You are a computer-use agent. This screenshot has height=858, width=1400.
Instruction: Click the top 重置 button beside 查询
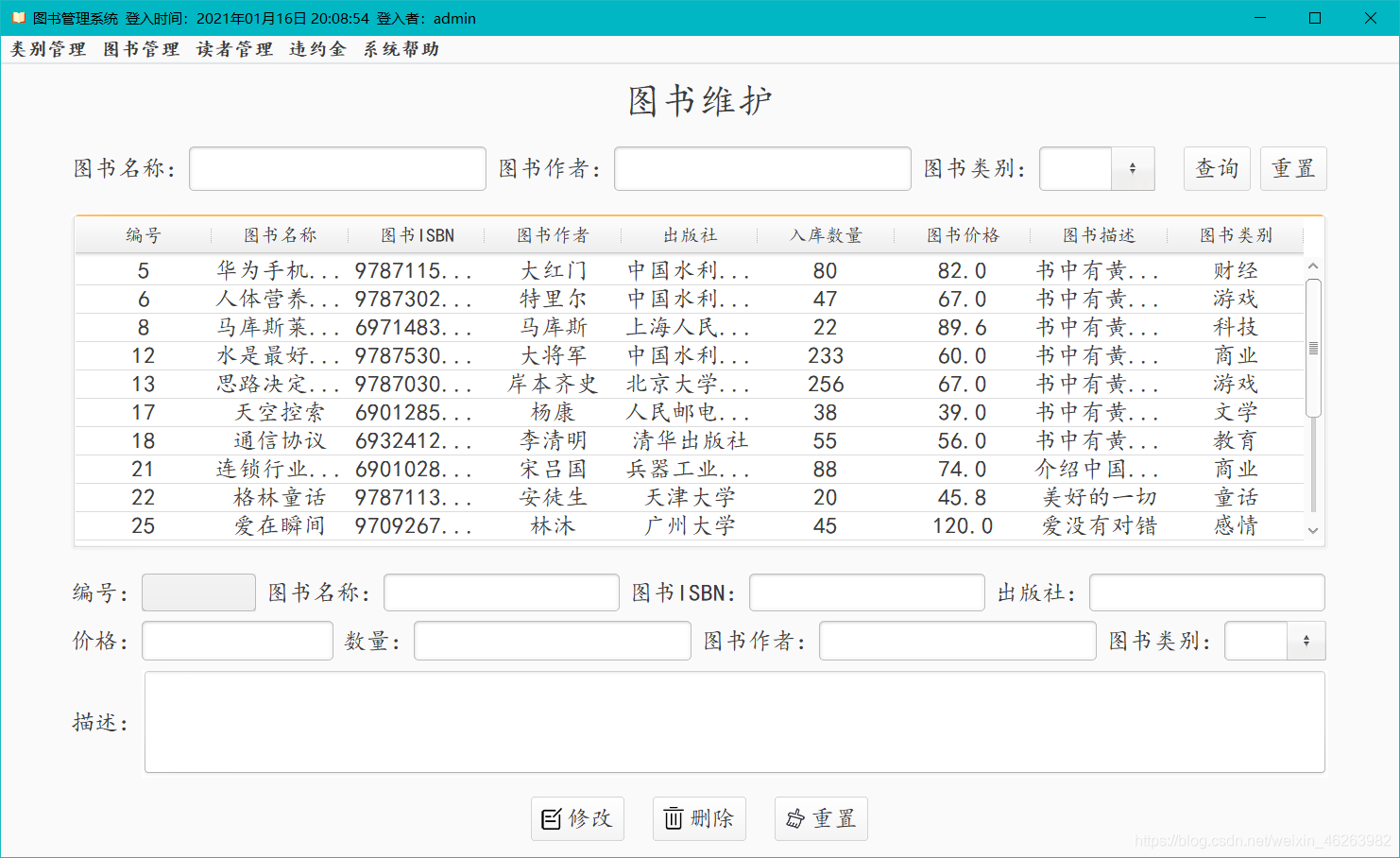pyautogui.click(x=1293, y=168)
